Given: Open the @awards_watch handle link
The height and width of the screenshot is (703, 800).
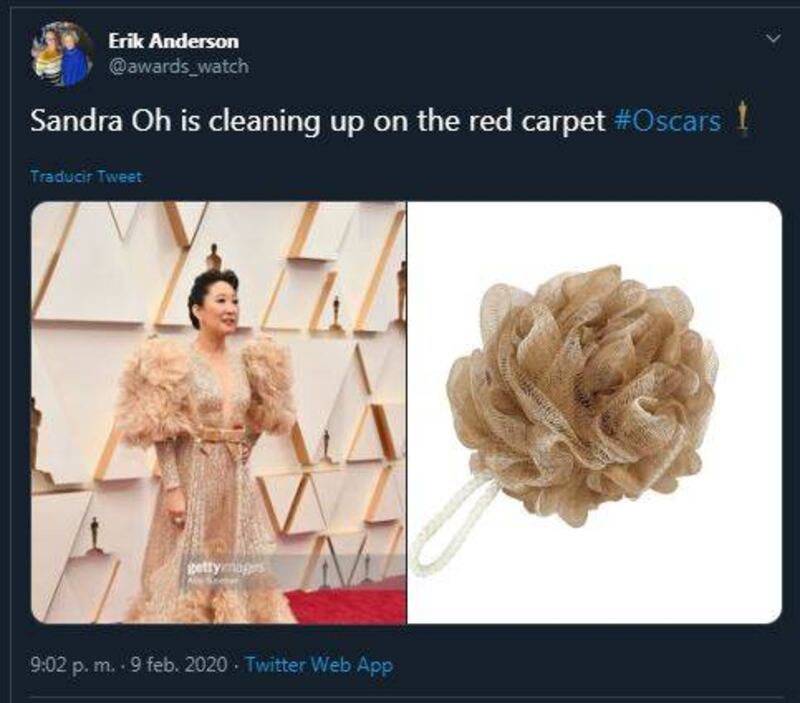Looking at the screenshot, I should pyautogui.click(x=179, y=66).
